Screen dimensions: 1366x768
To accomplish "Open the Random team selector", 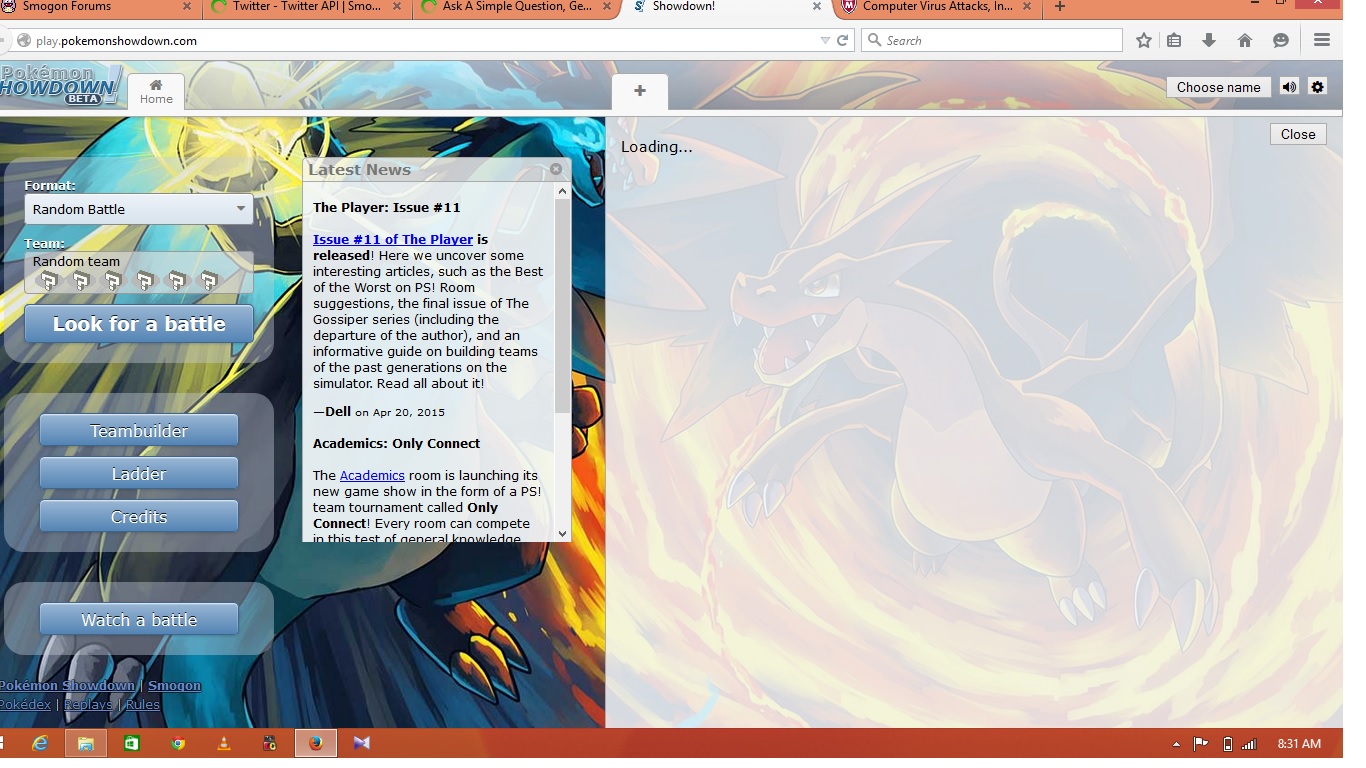I will coord(139,272).
